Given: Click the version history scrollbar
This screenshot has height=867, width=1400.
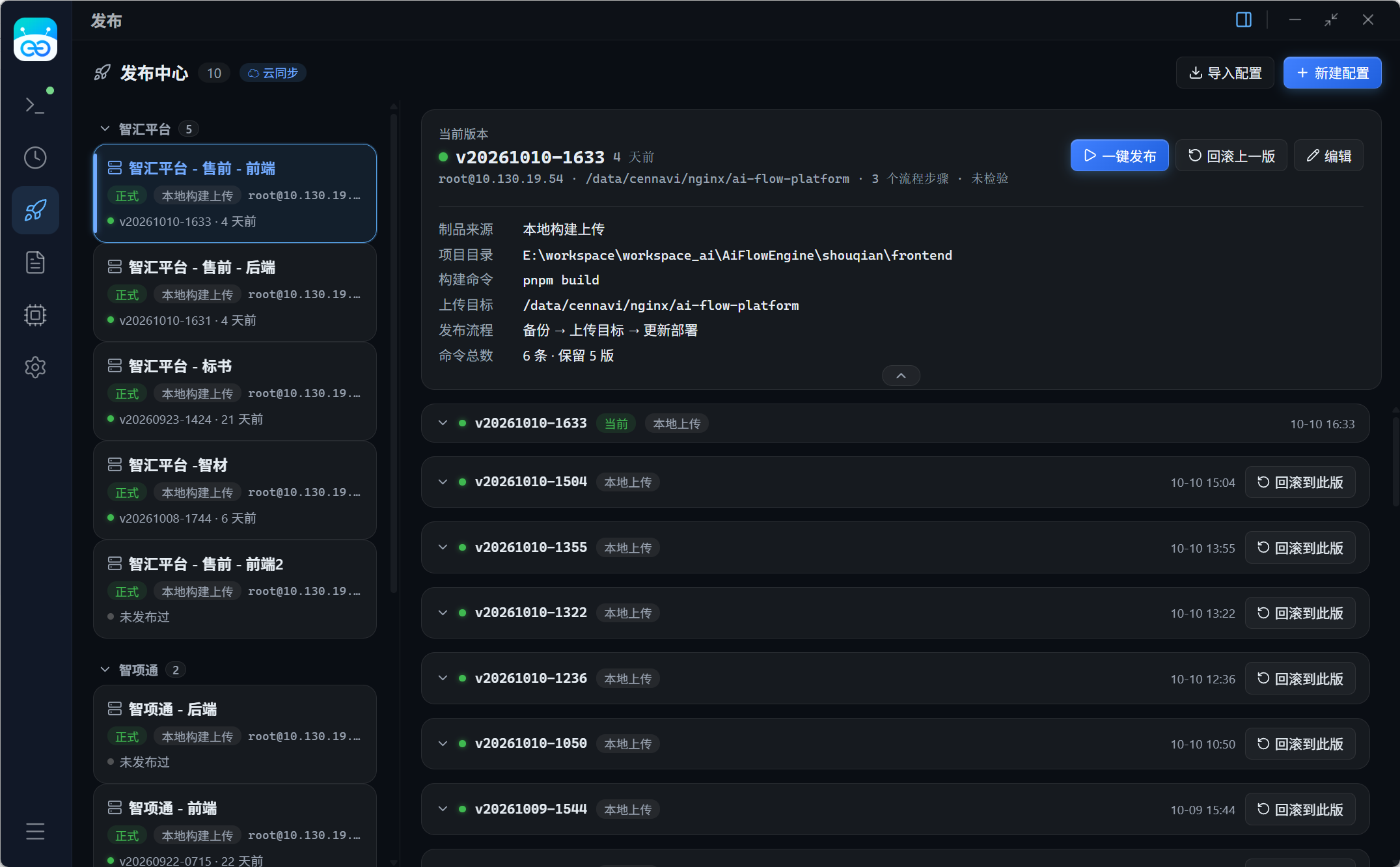Looking at the screenshot, I should 1395,462.
